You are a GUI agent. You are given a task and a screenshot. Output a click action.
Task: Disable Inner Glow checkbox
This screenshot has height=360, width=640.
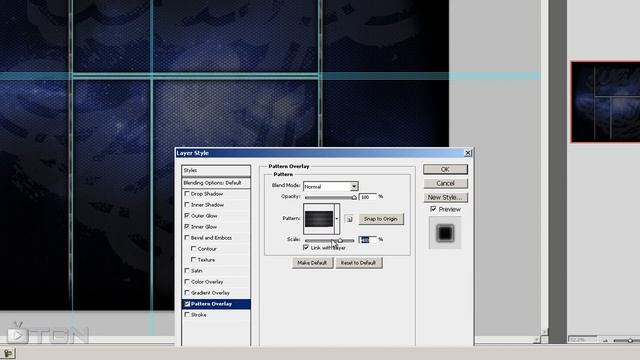[187, 227]
